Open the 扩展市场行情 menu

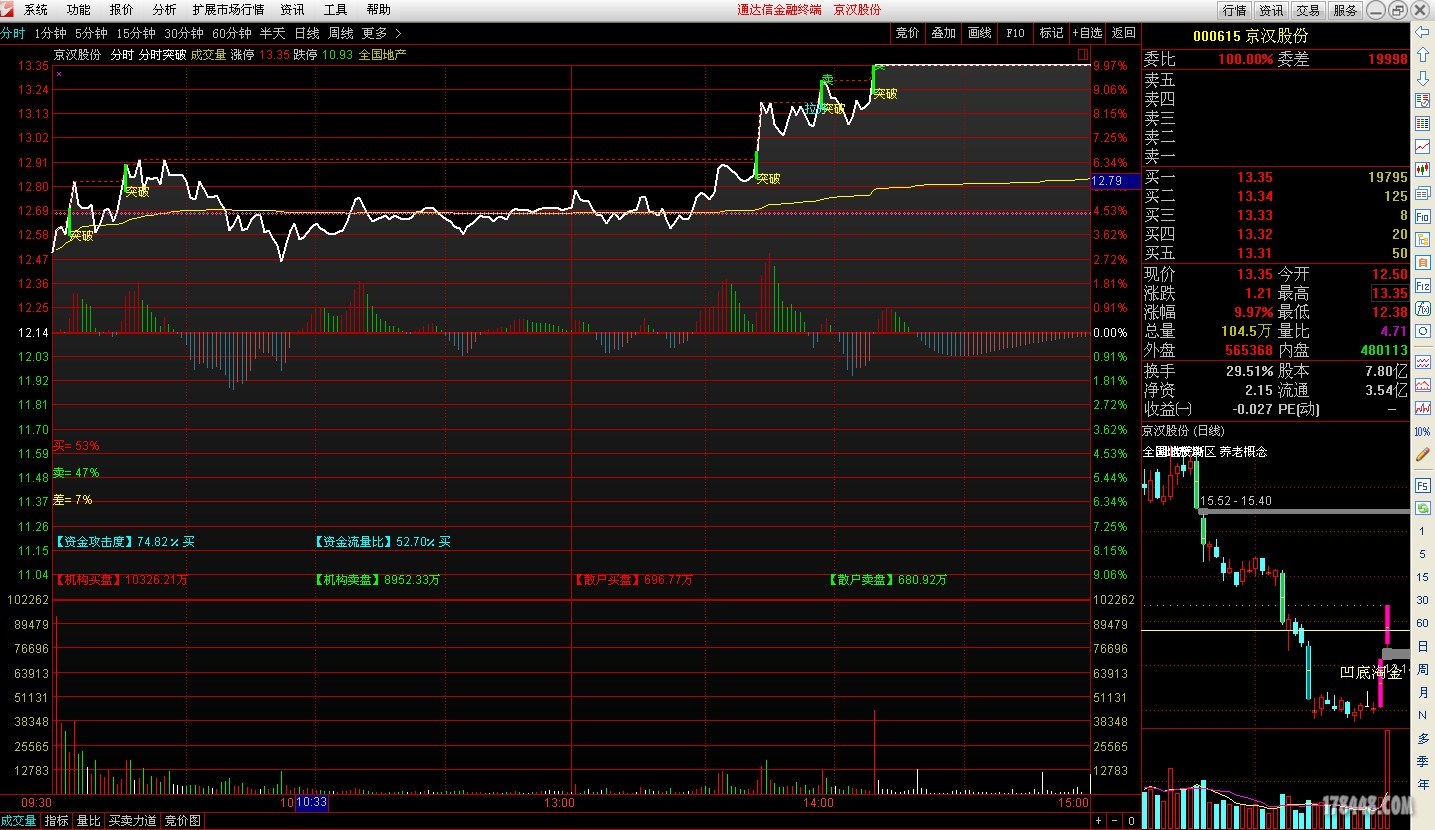pyautogui.click(x=229, y=10)
